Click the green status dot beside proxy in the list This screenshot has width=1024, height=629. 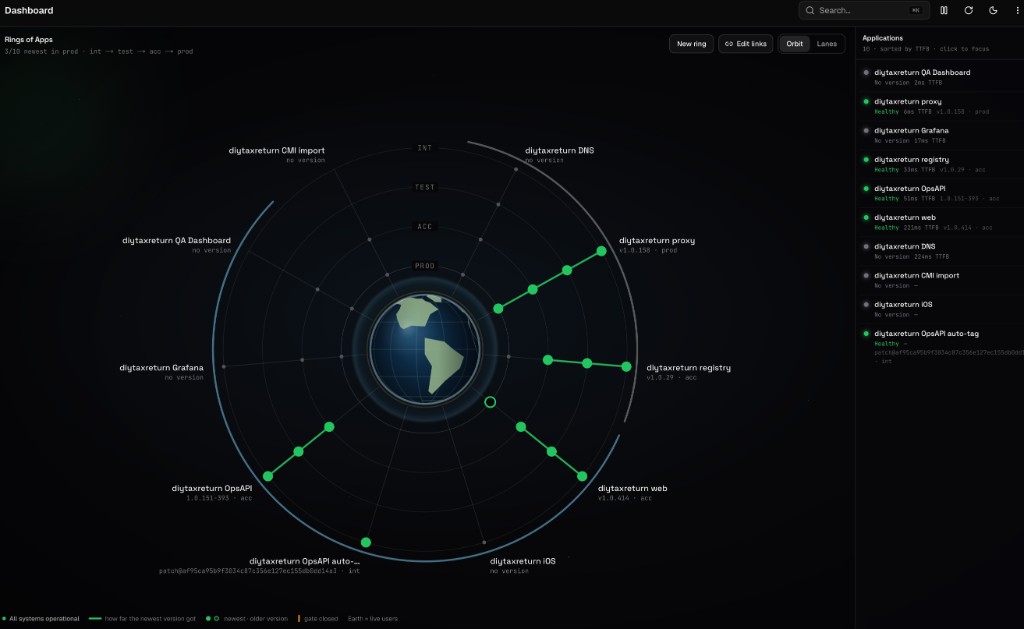pyautogui.click(x=866, y=101)
